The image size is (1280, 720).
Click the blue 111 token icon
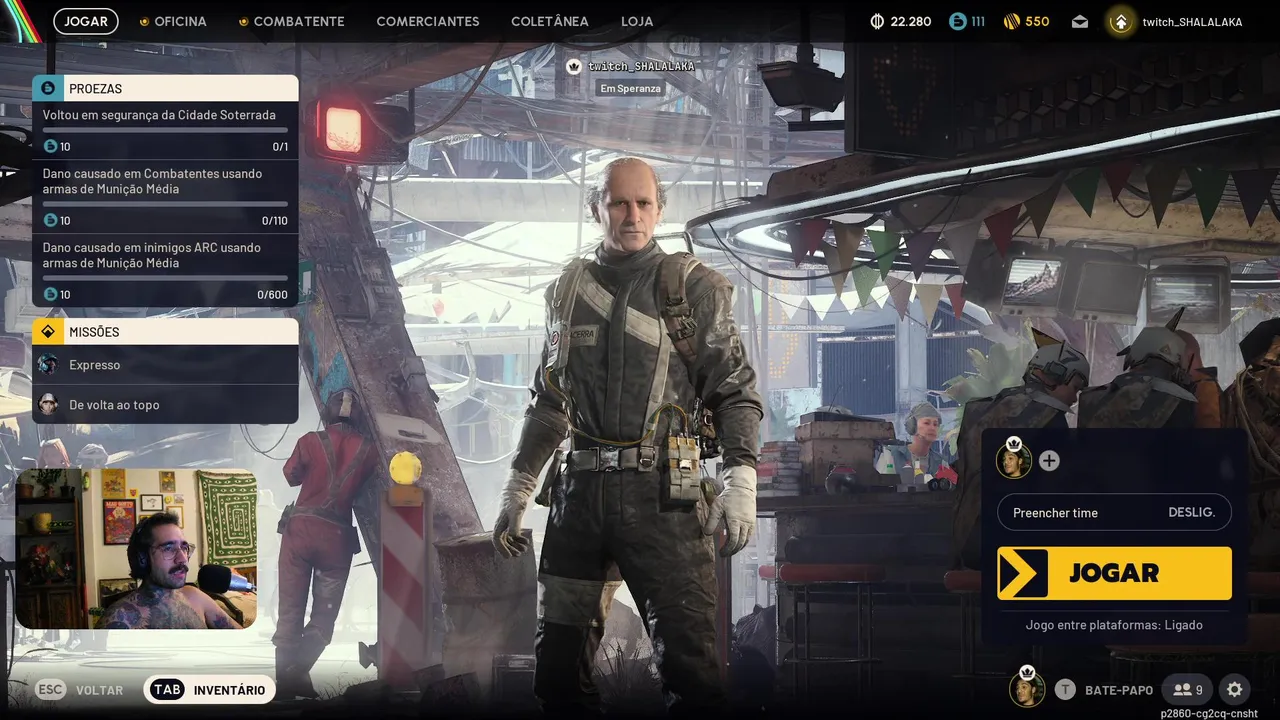[x=958, y=21]
